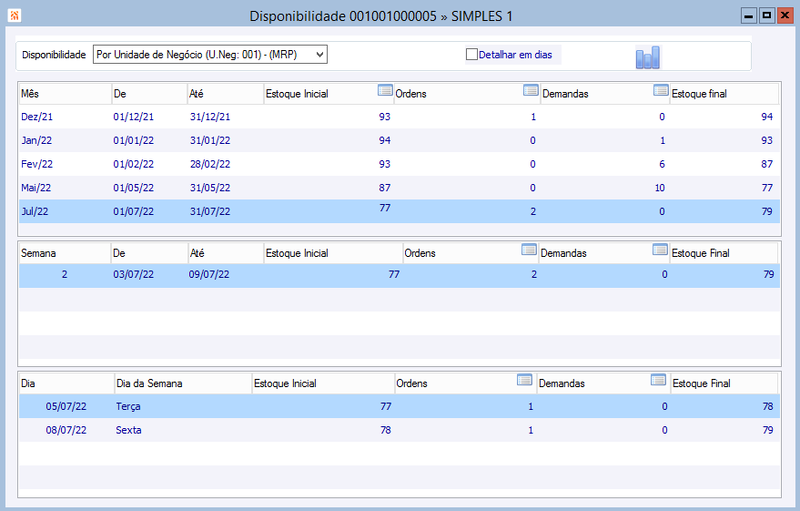This screenshot has width=800, height=511.
Task: Click the Dia da Semana column header
Action: [183, 384]
